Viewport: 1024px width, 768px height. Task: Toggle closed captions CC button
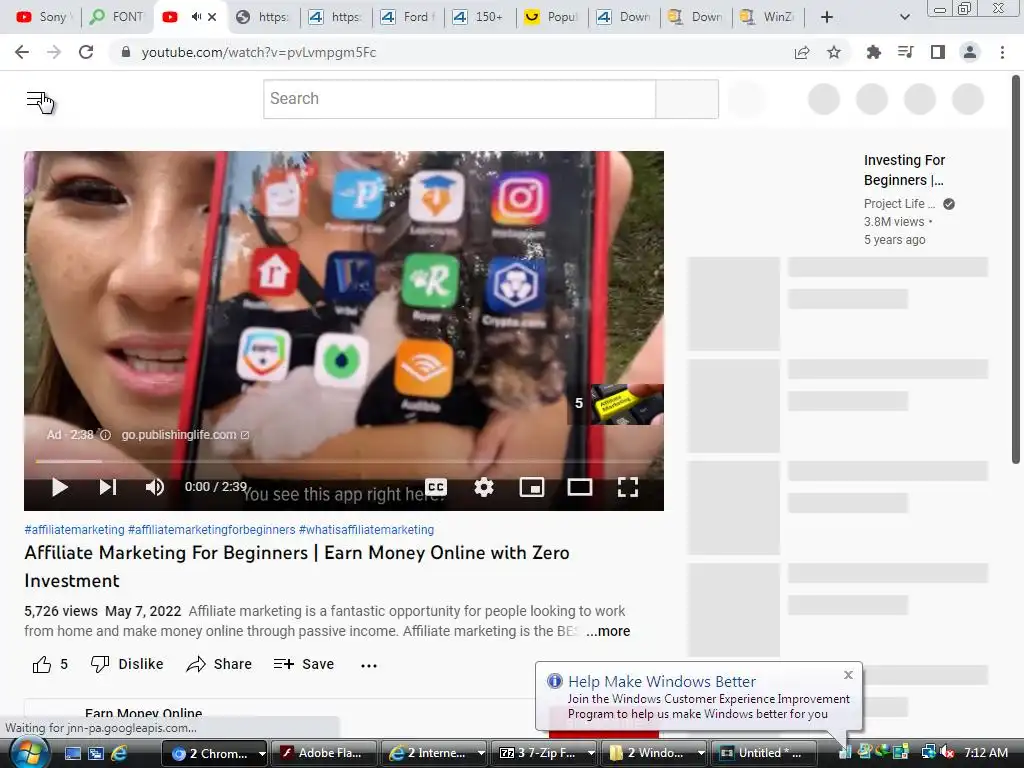436,487
